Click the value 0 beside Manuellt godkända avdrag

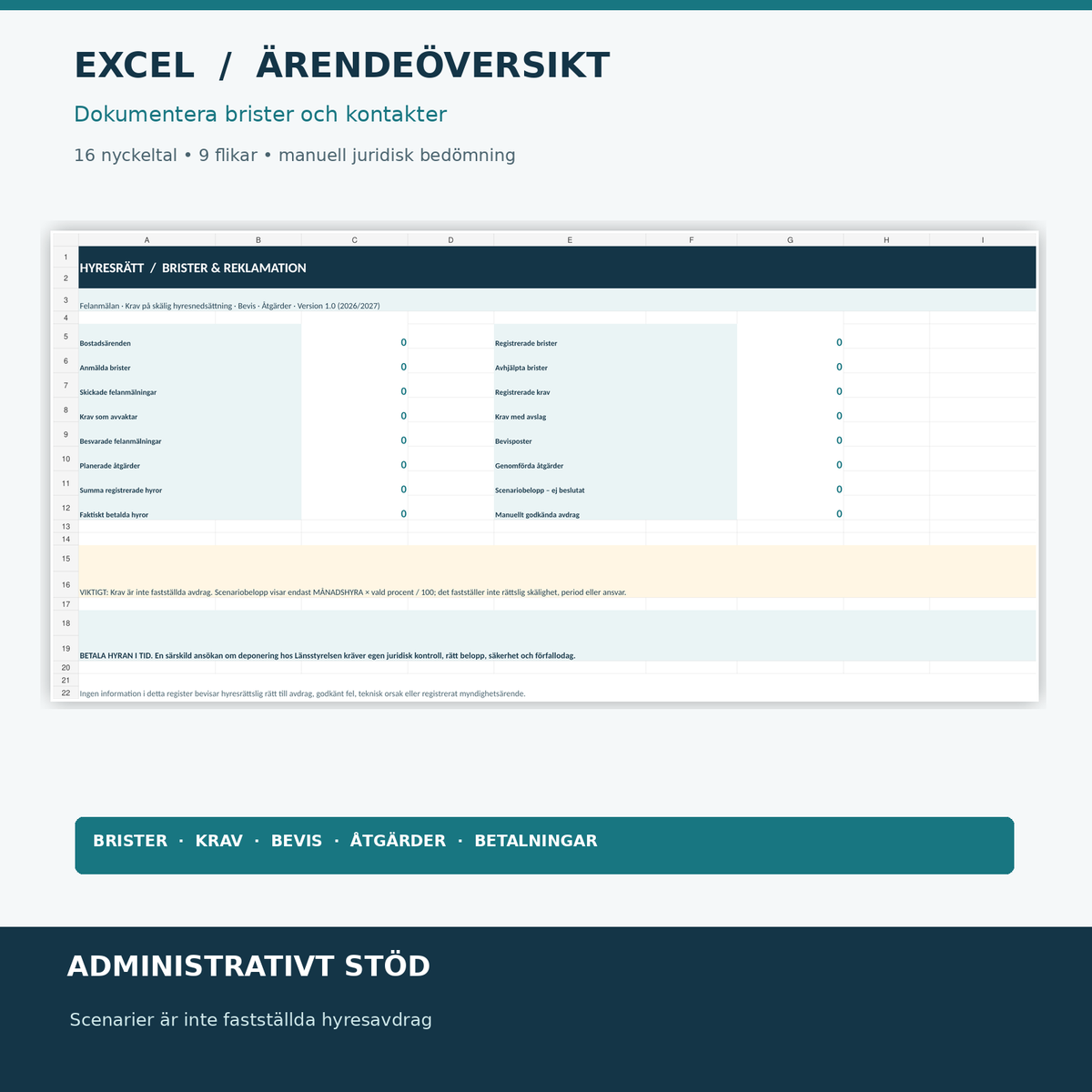click(x=839, y=514)
